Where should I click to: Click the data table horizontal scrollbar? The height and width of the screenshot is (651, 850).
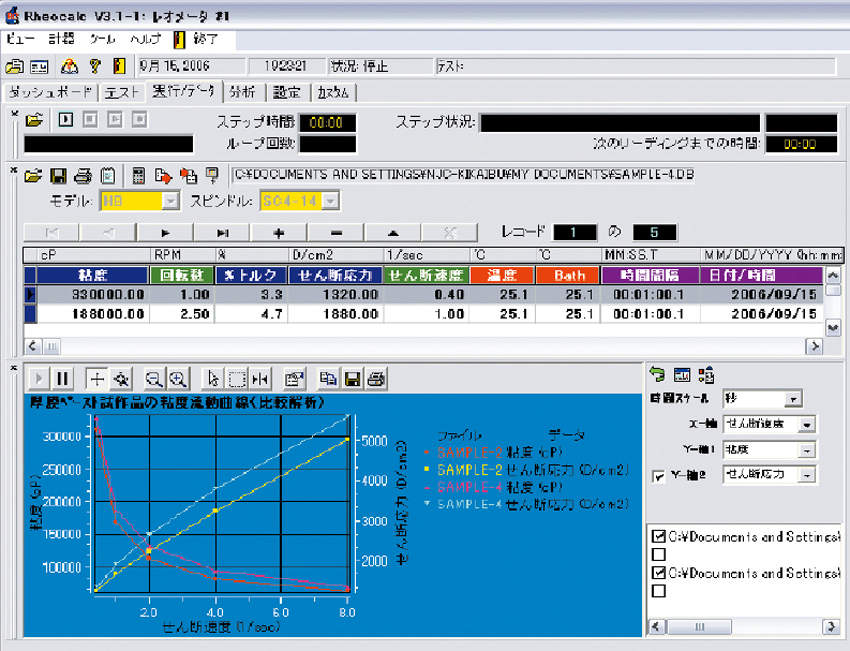[x=423, y=346]
